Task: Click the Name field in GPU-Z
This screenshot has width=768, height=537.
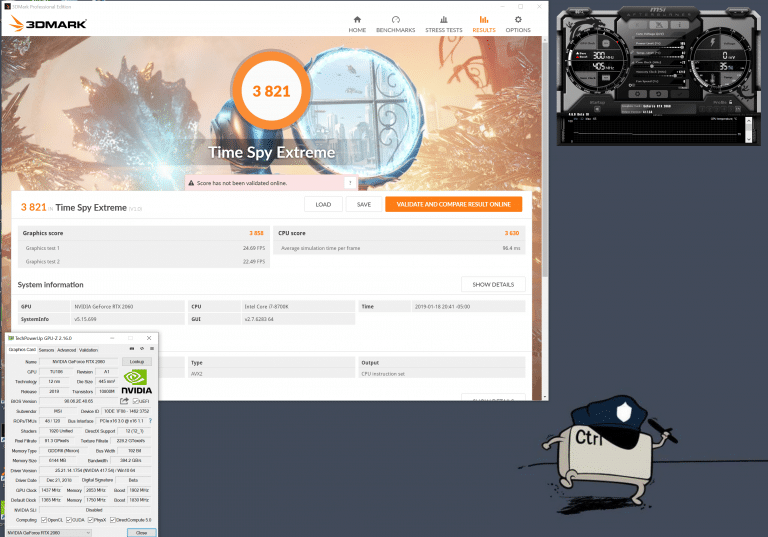Action: [78, 362]
